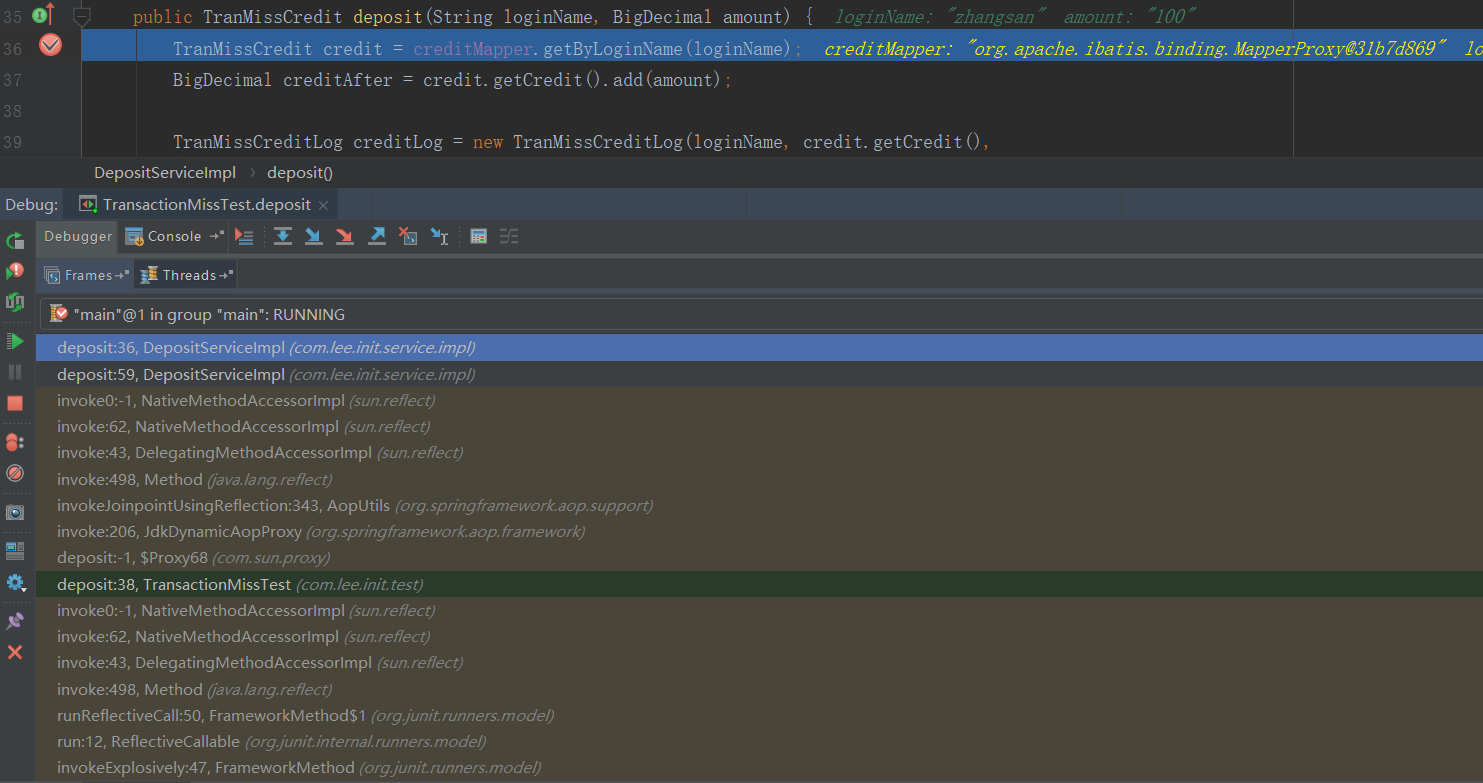This screenshot has height=783, width=1483.
Task: Click creditMapper in line 36 code
Action: coord(473,49)
